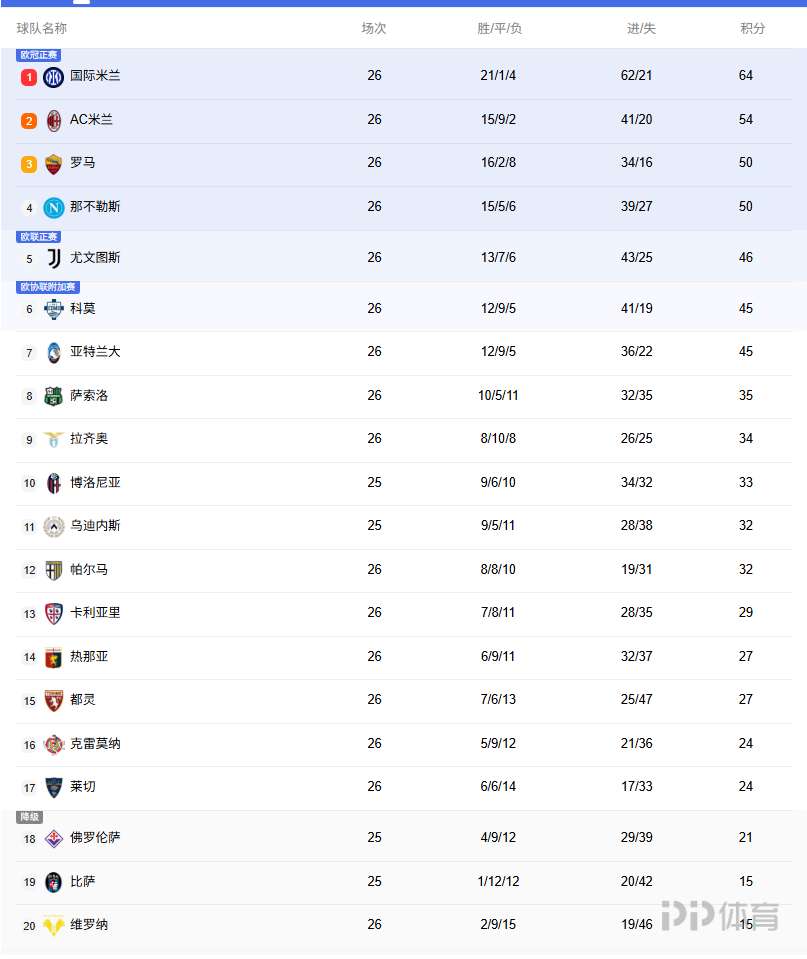Click the Genoa (热那亚) club crest

tap(54, 657)
